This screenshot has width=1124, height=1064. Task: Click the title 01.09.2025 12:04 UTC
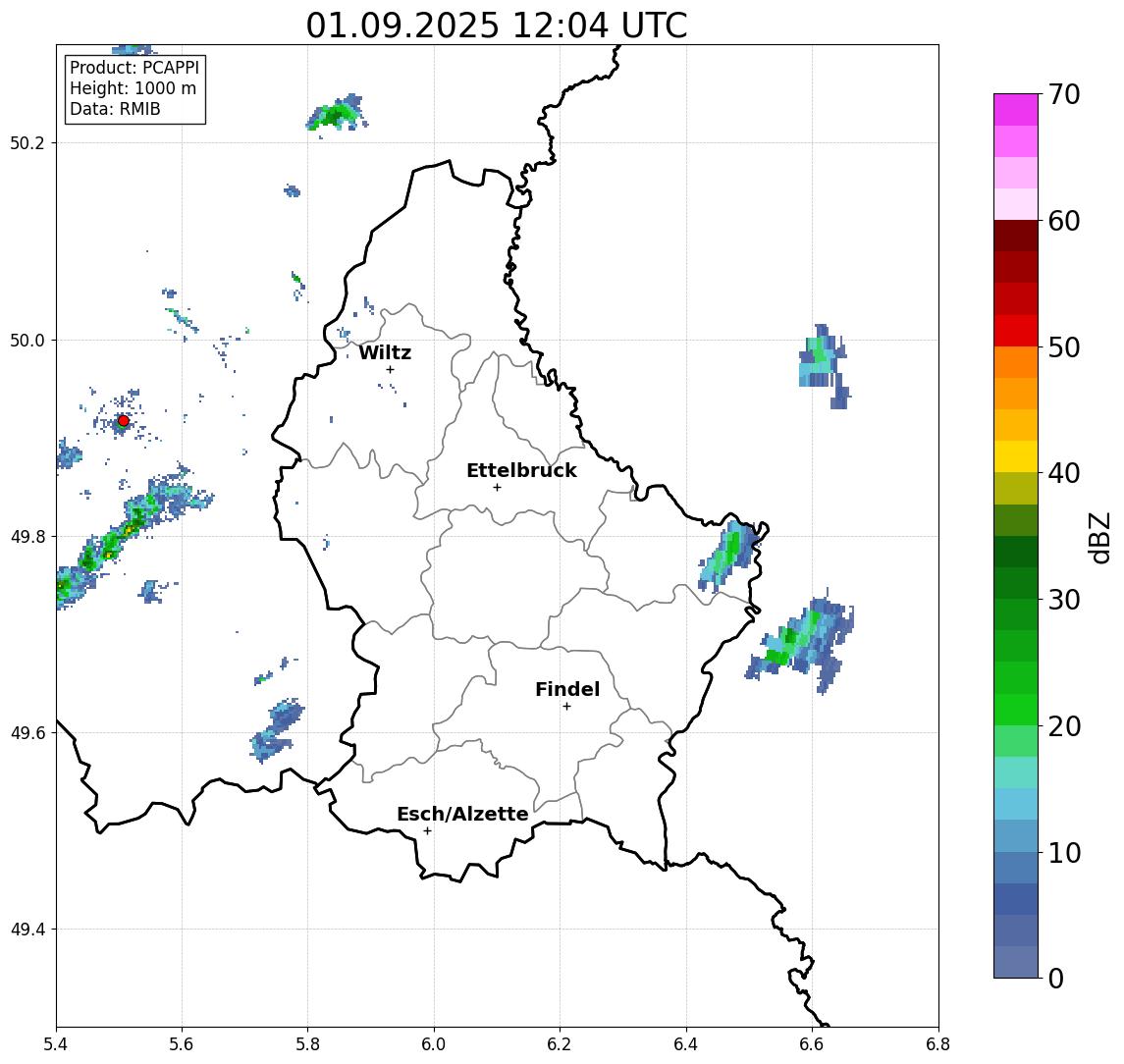[x=497, y=26]
